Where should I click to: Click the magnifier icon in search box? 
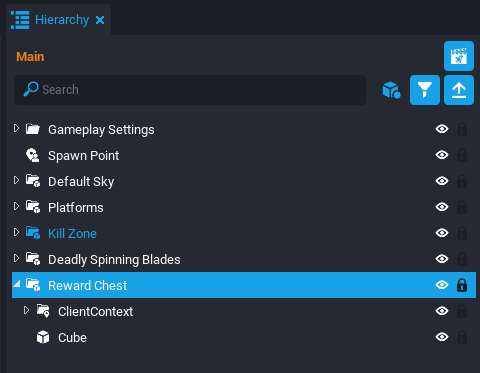pyautogui.click(x=31, y=89)
